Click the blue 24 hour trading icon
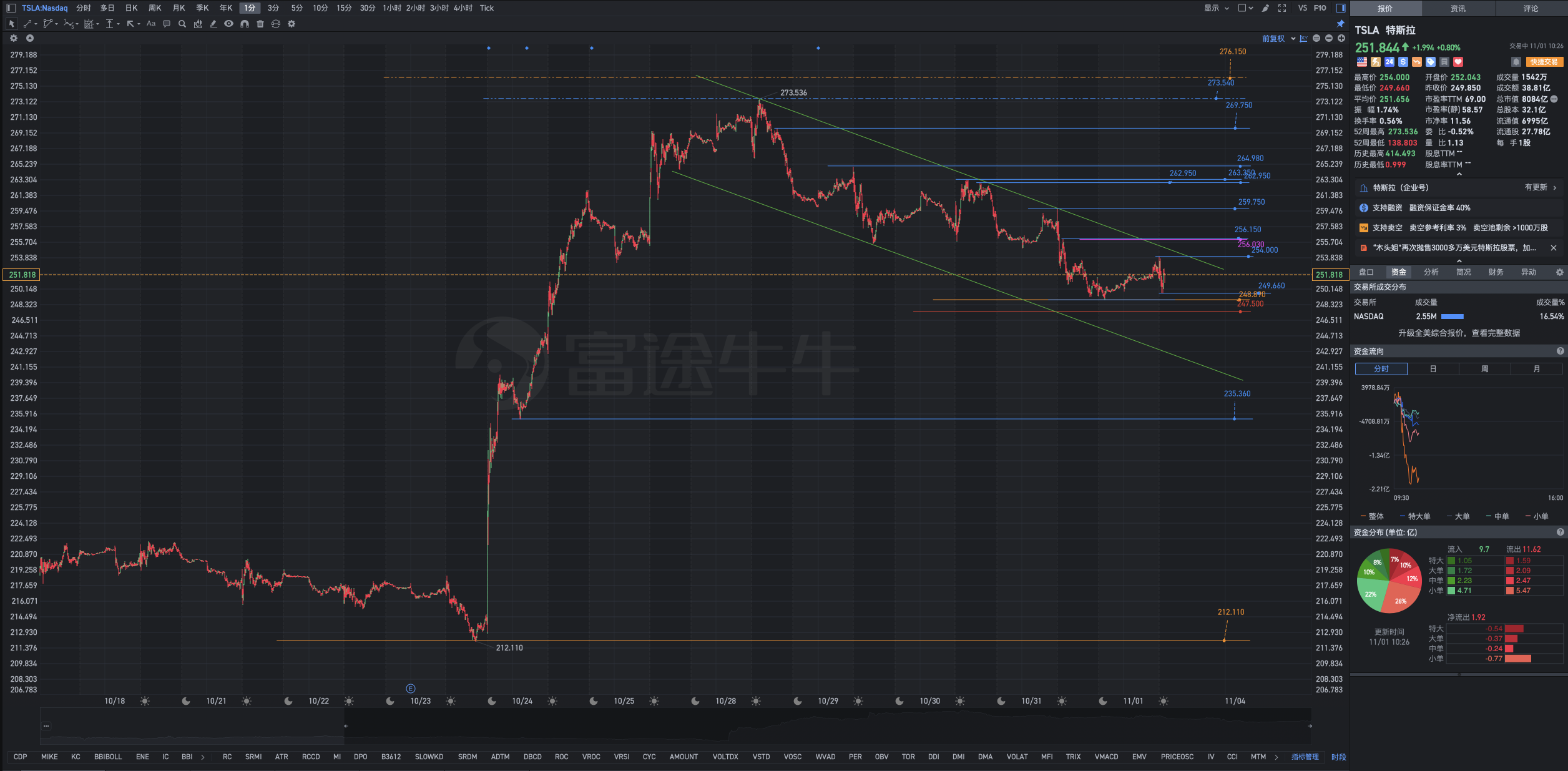This screenshot has width=1568, height=771. (1389, 62)
